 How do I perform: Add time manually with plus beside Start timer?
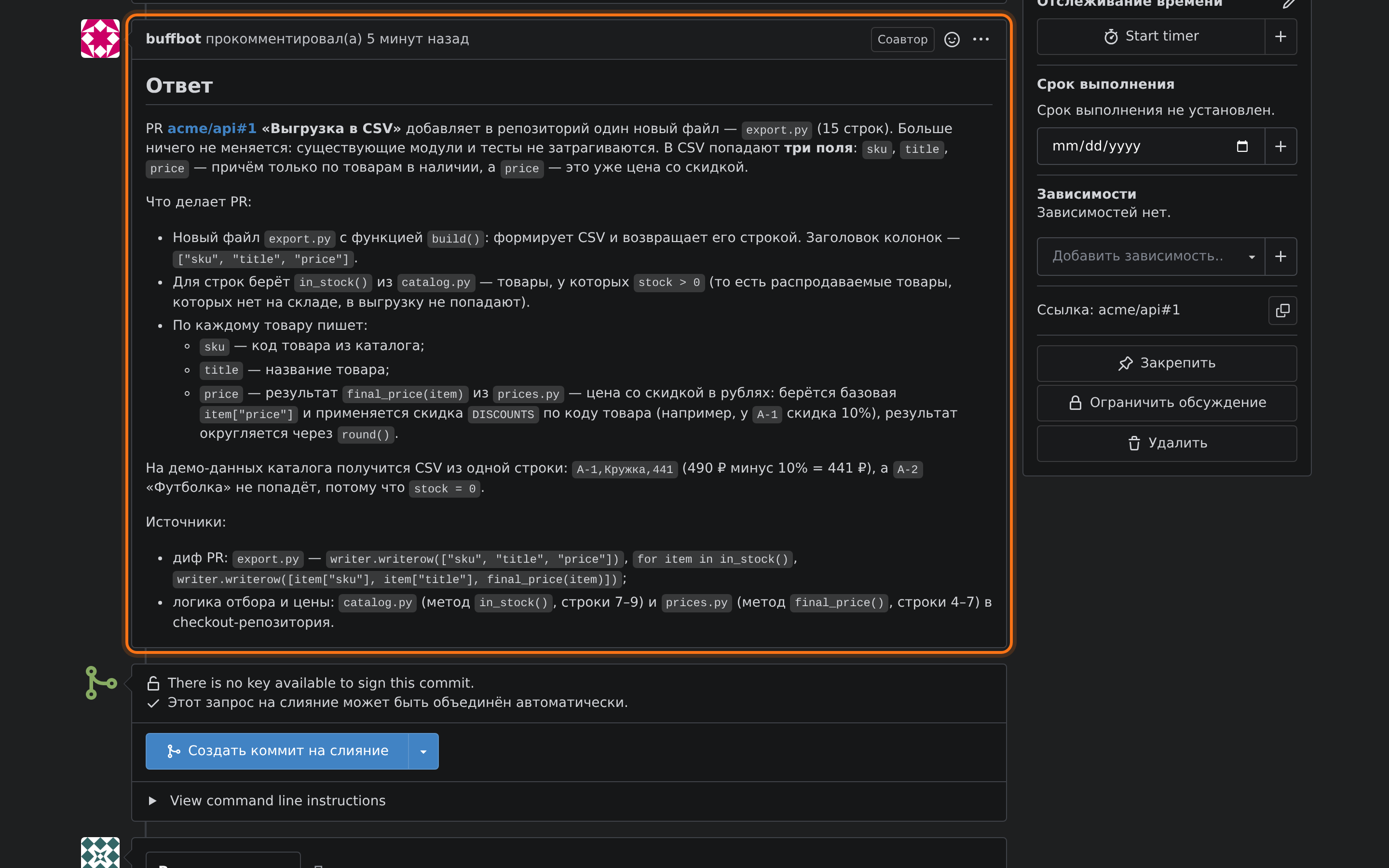[x=1280, y=36]
